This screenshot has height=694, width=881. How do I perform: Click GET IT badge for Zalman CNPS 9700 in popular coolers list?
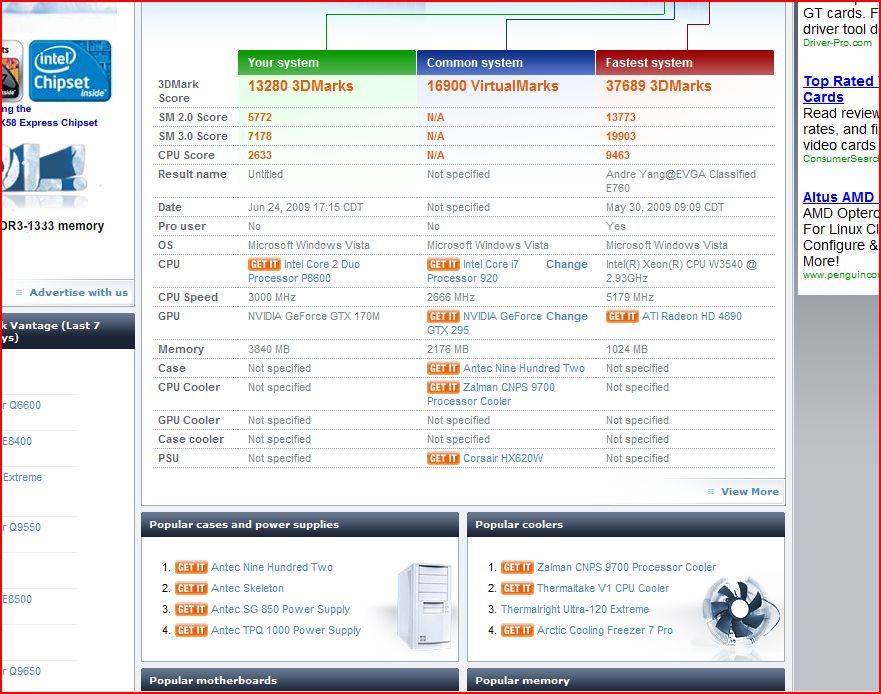pos(517,567)
